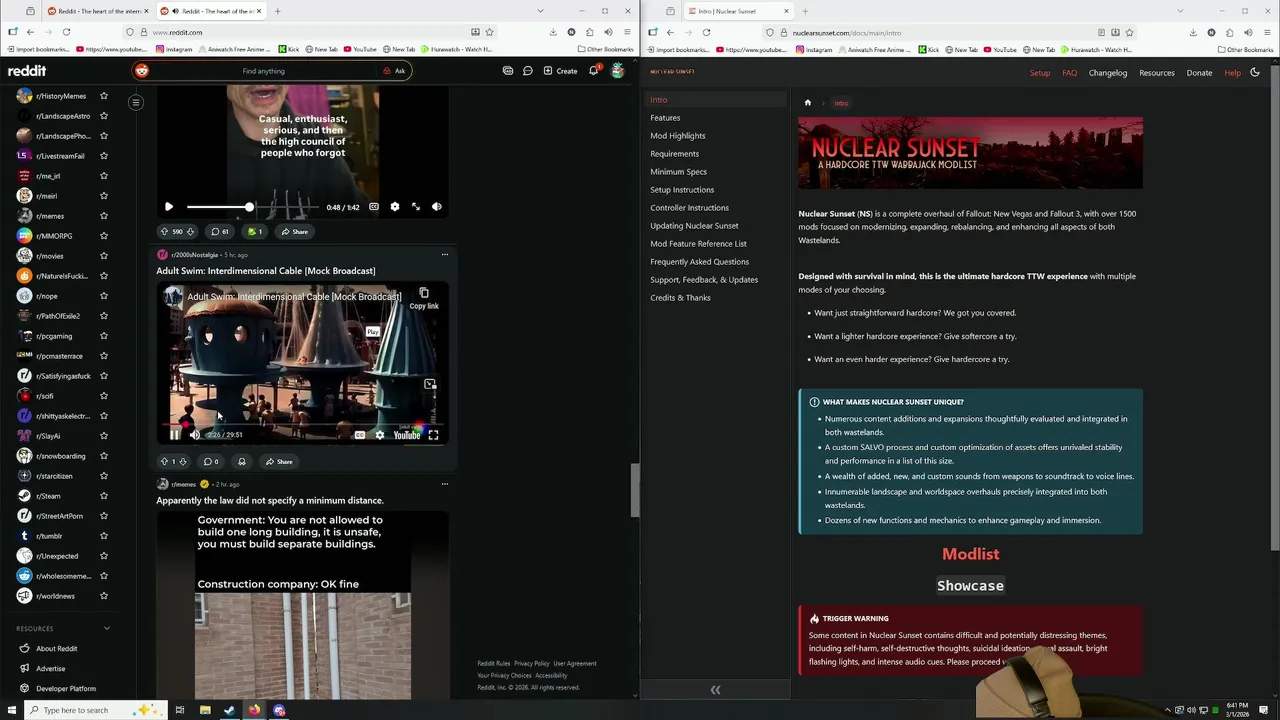This screenshot has width=1280, height=720.
Task: Open Resources dropdown in Nuclear Sunset navbar
Action: 1157,73
